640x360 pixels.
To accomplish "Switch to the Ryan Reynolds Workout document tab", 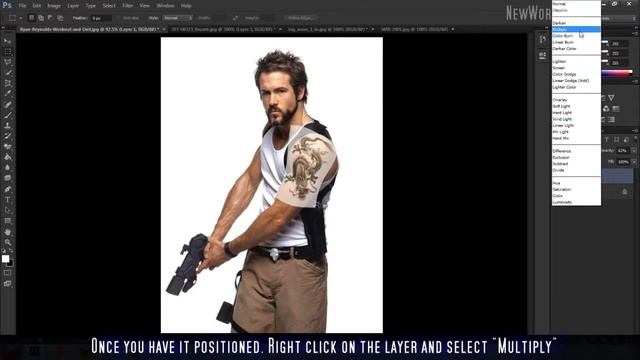I will coord(89,29).
